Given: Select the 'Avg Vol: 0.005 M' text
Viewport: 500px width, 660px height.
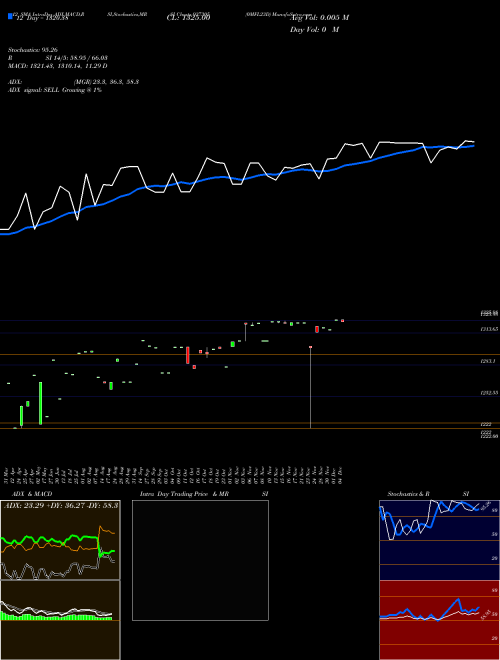Looking at the screenshot, I should 320,18.
